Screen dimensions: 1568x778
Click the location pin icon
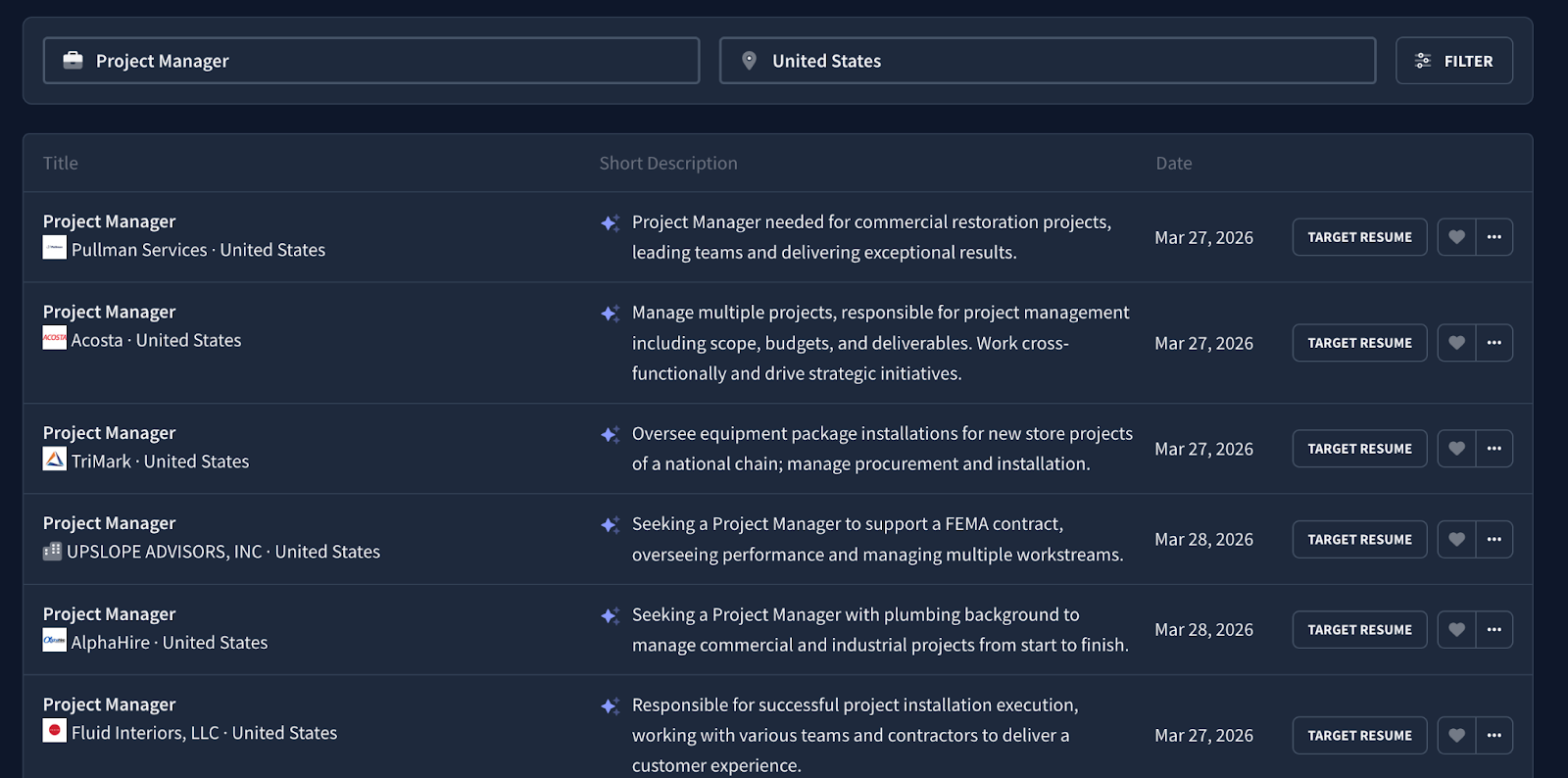[x=749, y=61]
